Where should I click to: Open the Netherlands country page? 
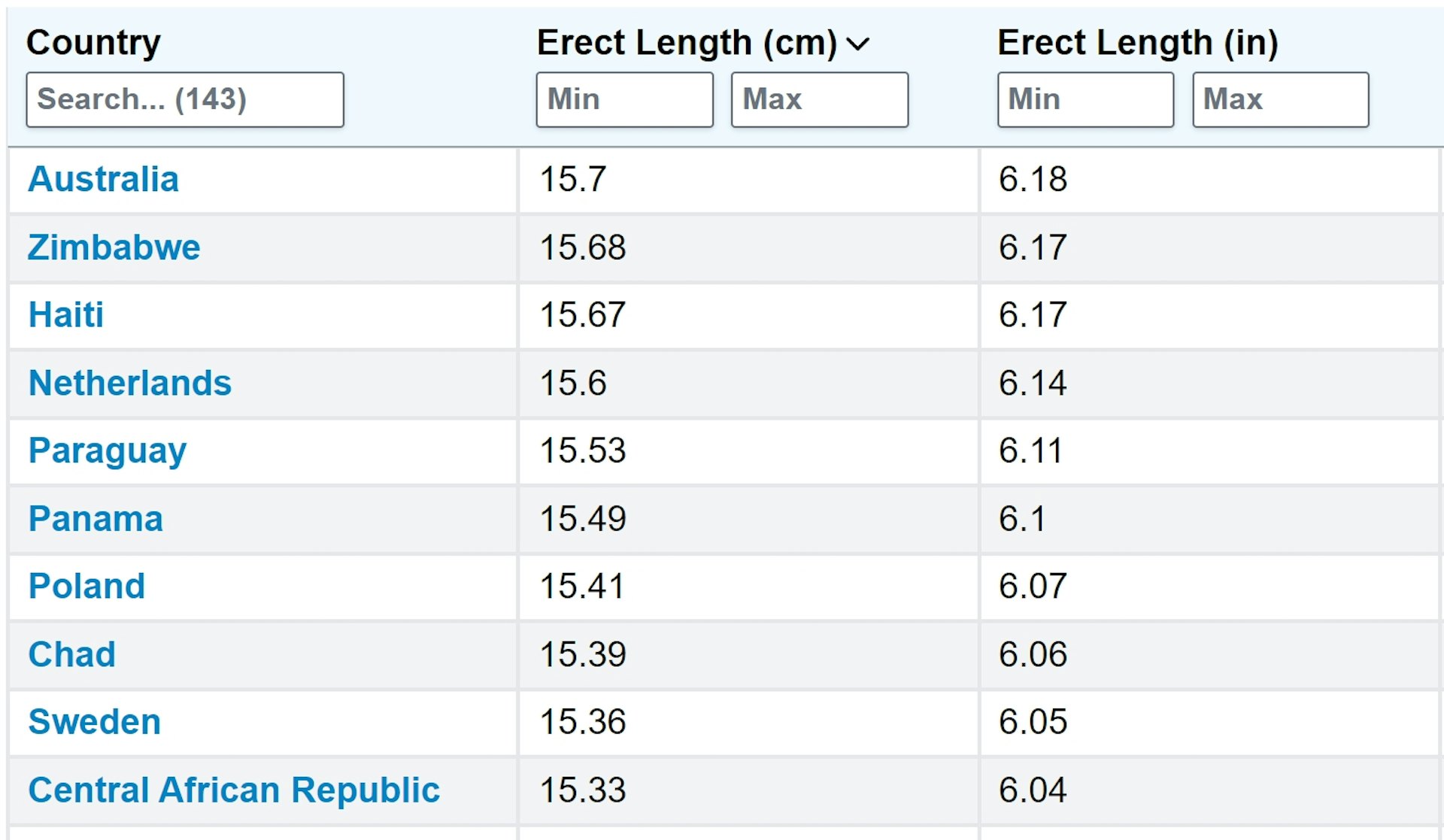(x=130, y=383)
